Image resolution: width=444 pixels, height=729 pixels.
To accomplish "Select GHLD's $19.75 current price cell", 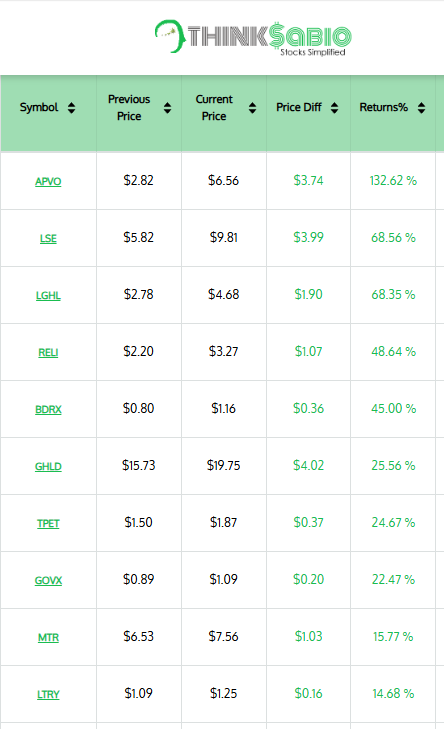I will click(224, 466).
